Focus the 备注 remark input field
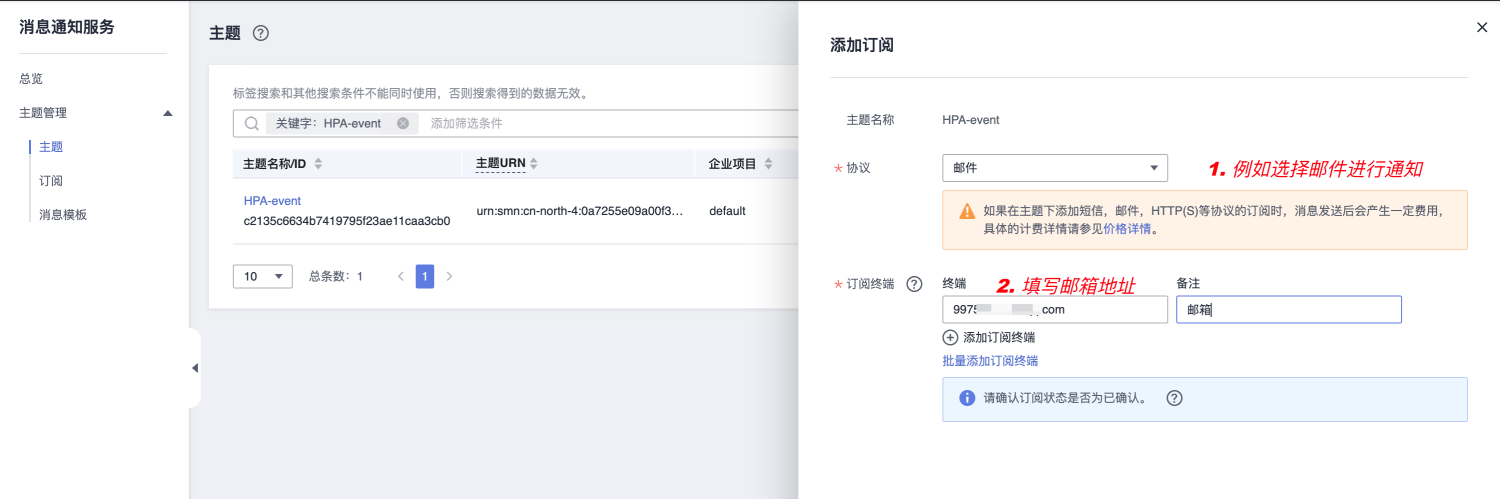1500x499 pixels. [x=1289, y=310]
